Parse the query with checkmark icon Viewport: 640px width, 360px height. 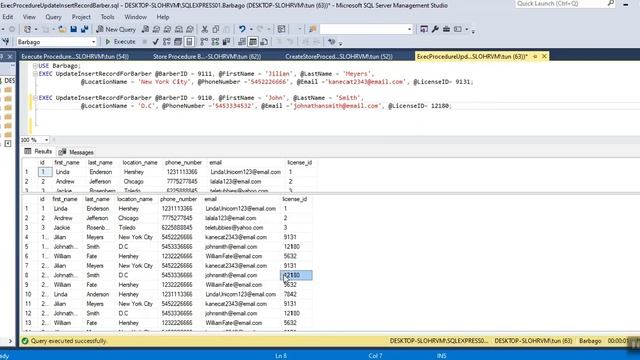click(156, 42)
